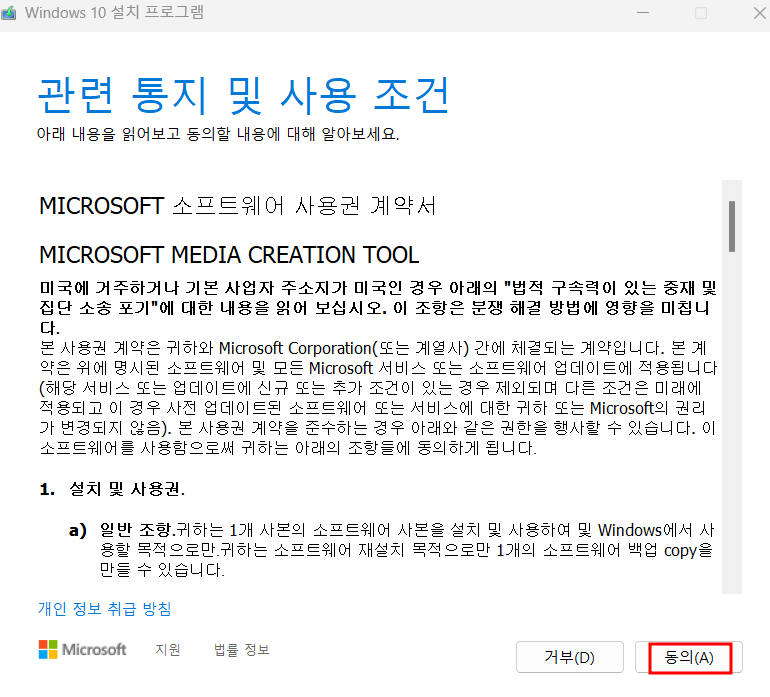Click the MICROSOFT 소프트웨어 사용권 계약서 heading

pyautogui.click(x=238, y=206)
